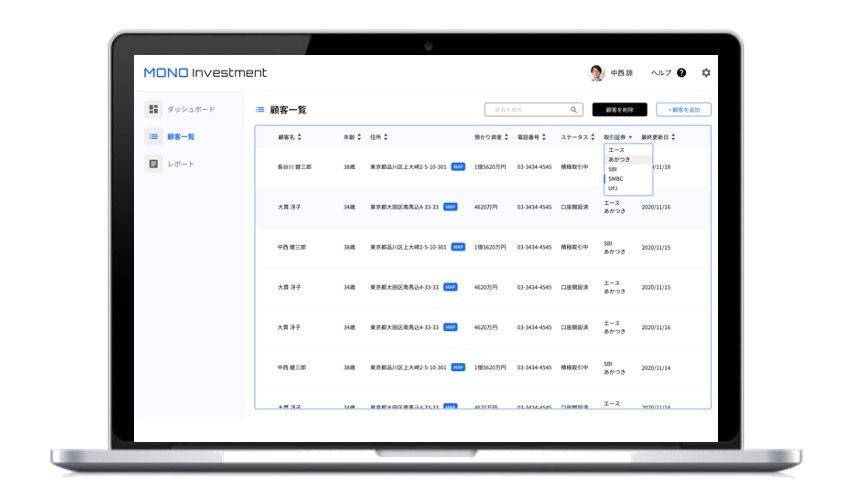
Task: Click 中西 健三郎 name in 2020/11/15 row
Action: pos(292,247)
